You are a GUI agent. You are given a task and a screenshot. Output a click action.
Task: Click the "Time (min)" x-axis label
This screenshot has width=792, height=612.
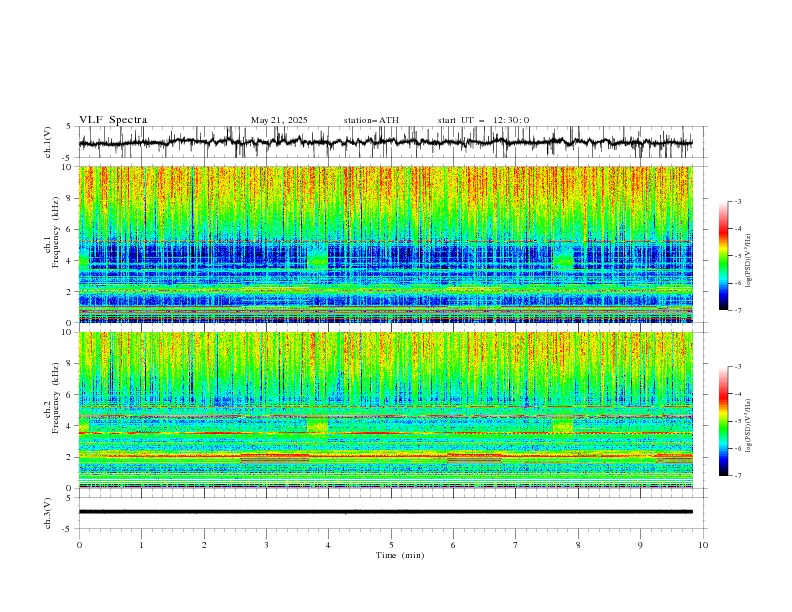coord(400,555)
